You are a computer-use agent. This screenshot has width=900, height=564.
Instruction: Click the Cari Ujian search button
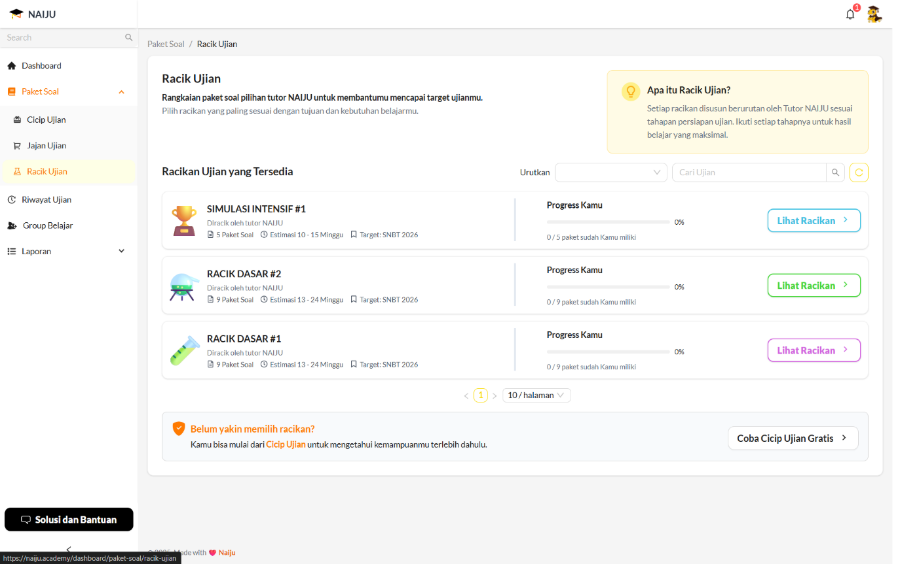click(x=835, y=172)
